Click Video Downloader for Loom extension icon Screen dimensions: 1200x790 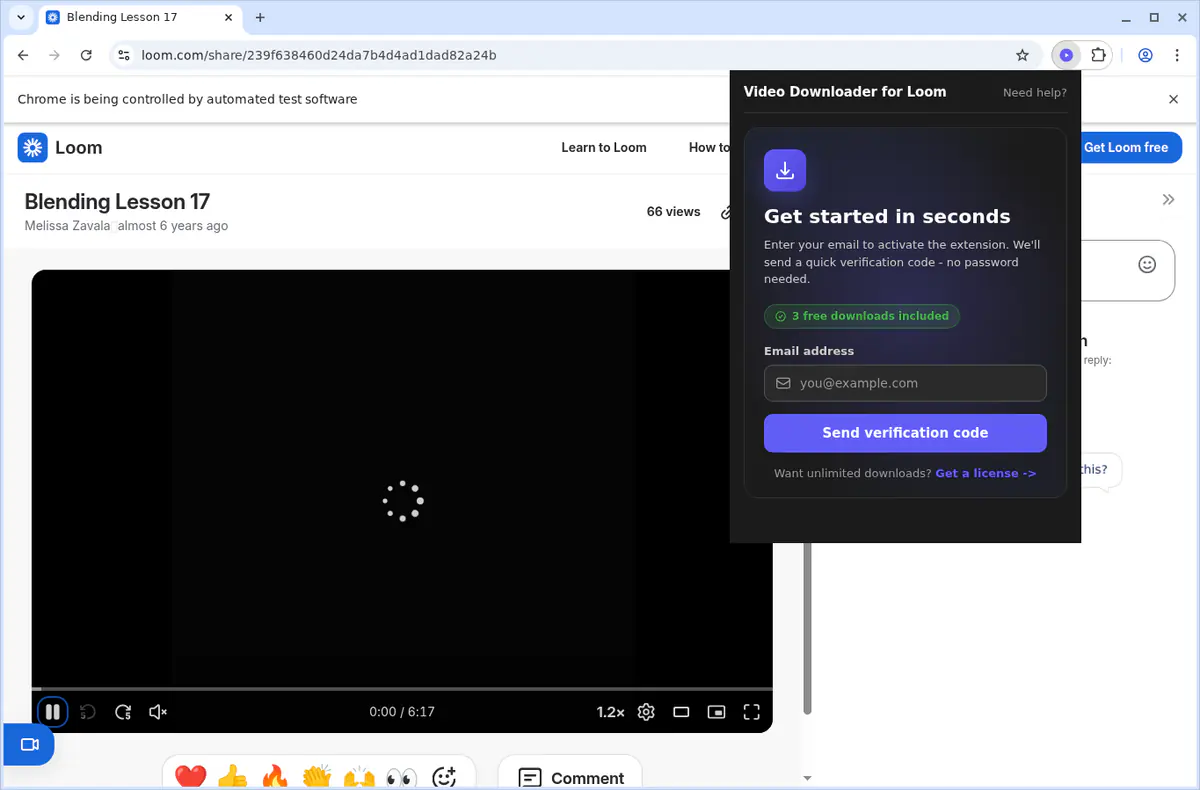(1066, 55)
